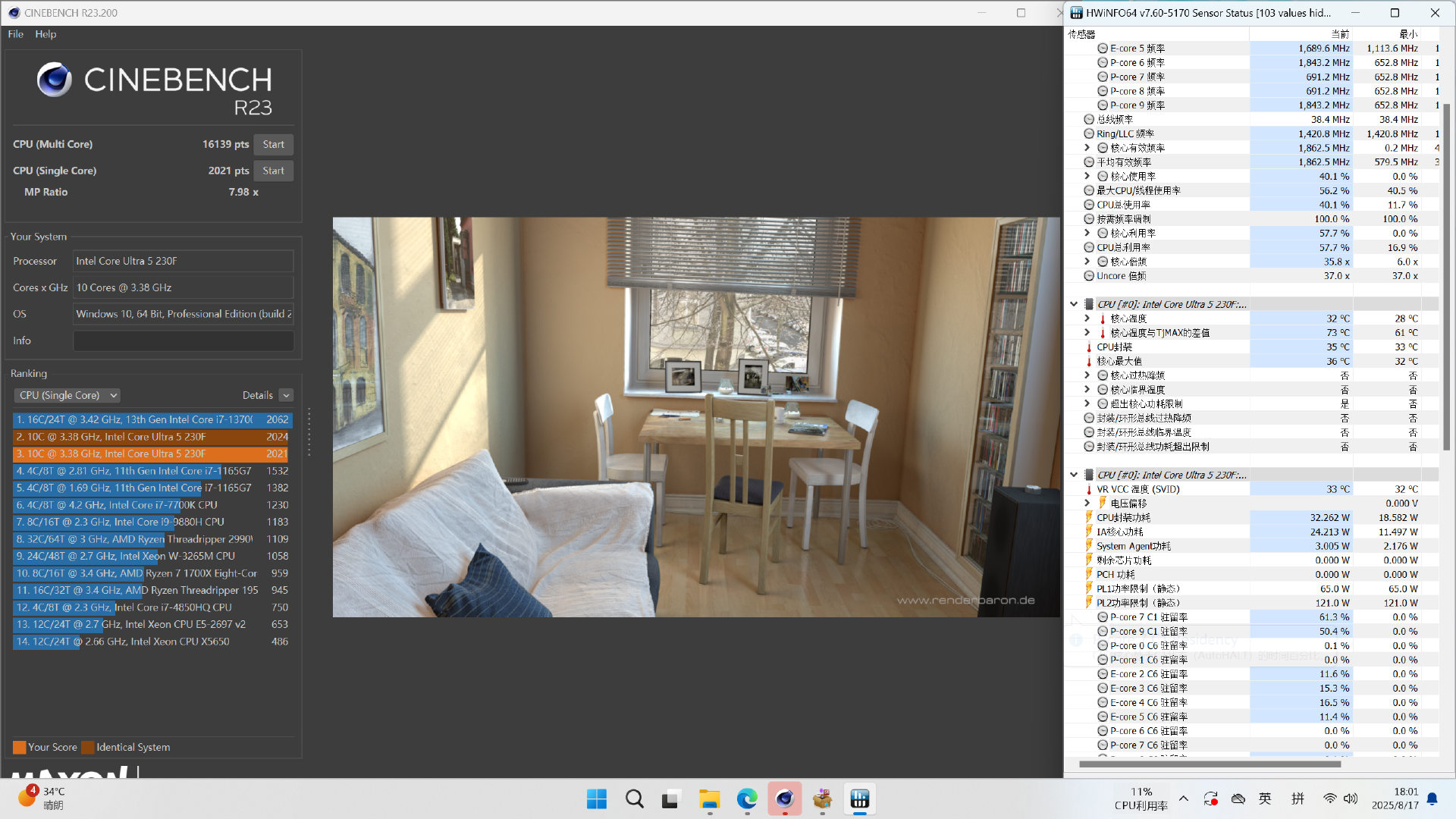Click the notification bell icon
Image resolution: width=1456 pixels, height=819 pixels.
click(x=1432, y=799)
